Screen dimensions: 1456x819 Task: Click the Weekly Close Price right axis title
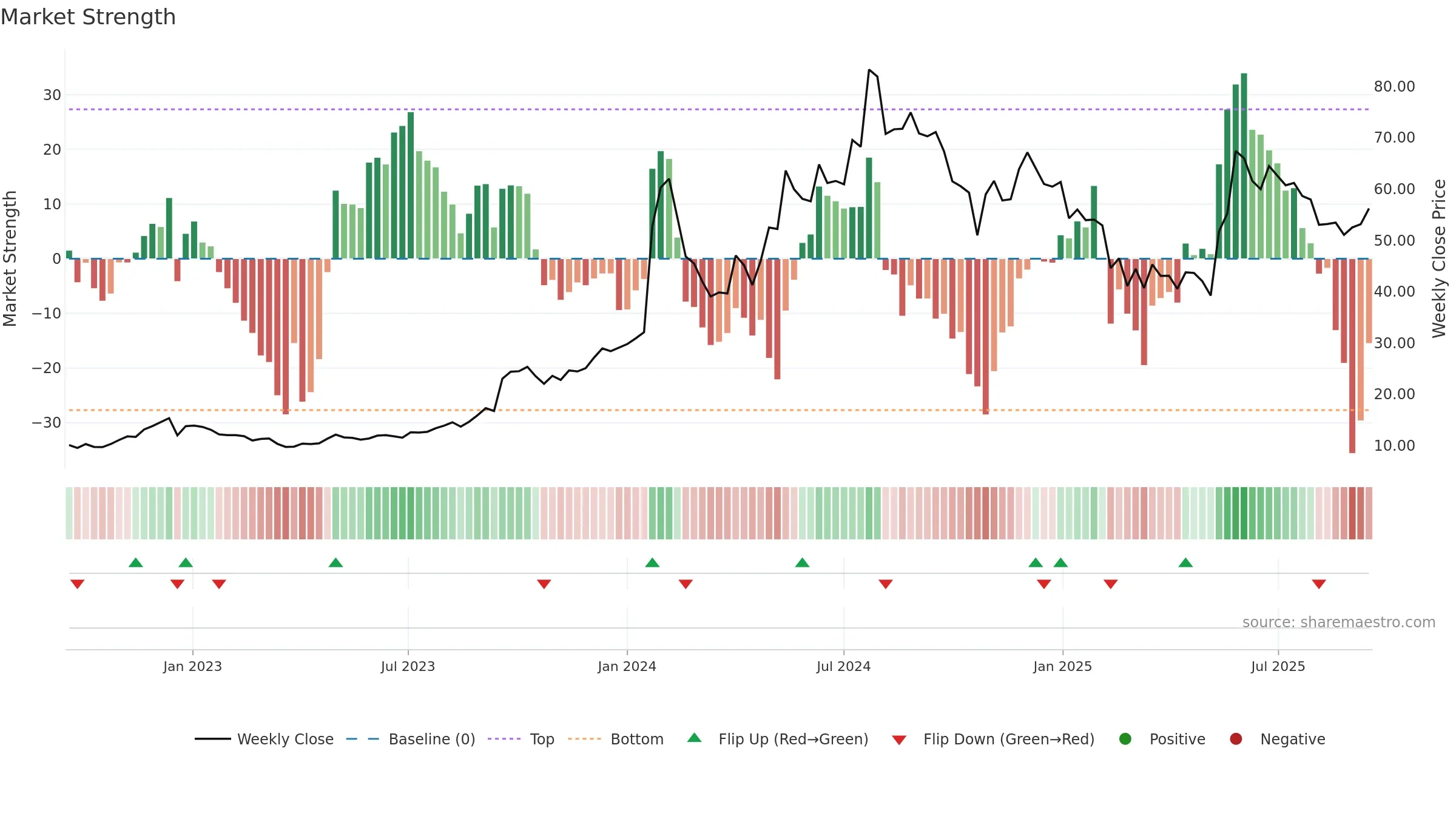click(x=1439, y=258)
